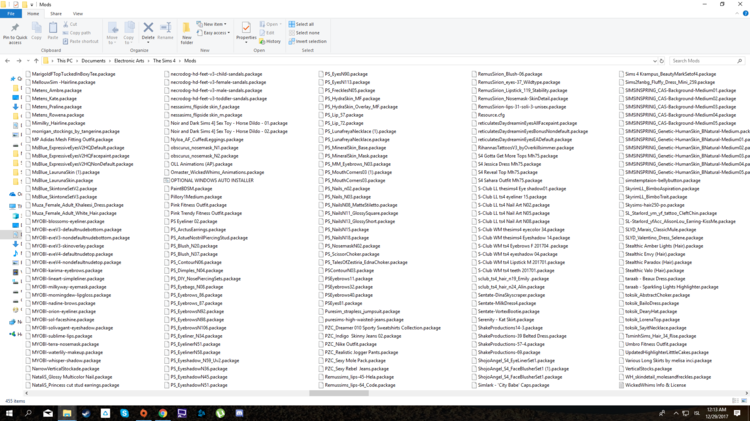Refresh the Mods folder view
This screenshot has width=750, height=421.
pyautogui.click(x=662, y=61)
